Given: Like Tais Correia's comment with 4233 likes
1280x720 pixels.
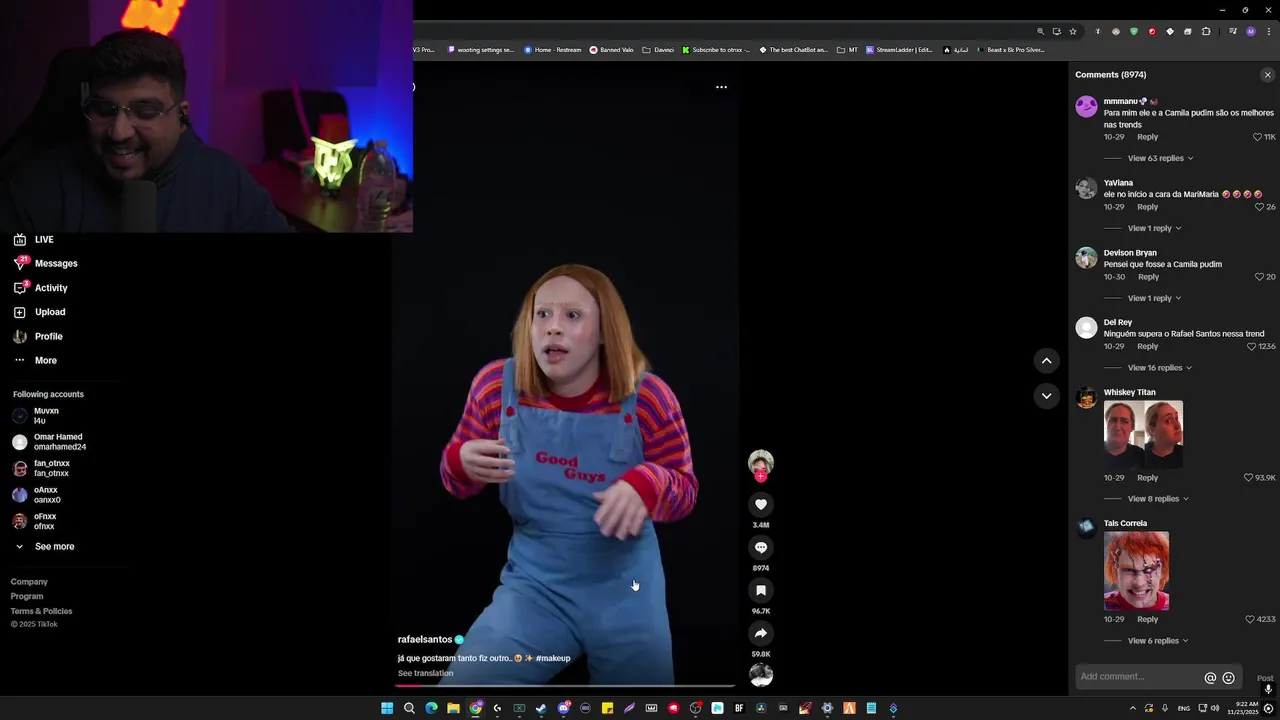Looking at the screenshot, I should coord(1250,619).
